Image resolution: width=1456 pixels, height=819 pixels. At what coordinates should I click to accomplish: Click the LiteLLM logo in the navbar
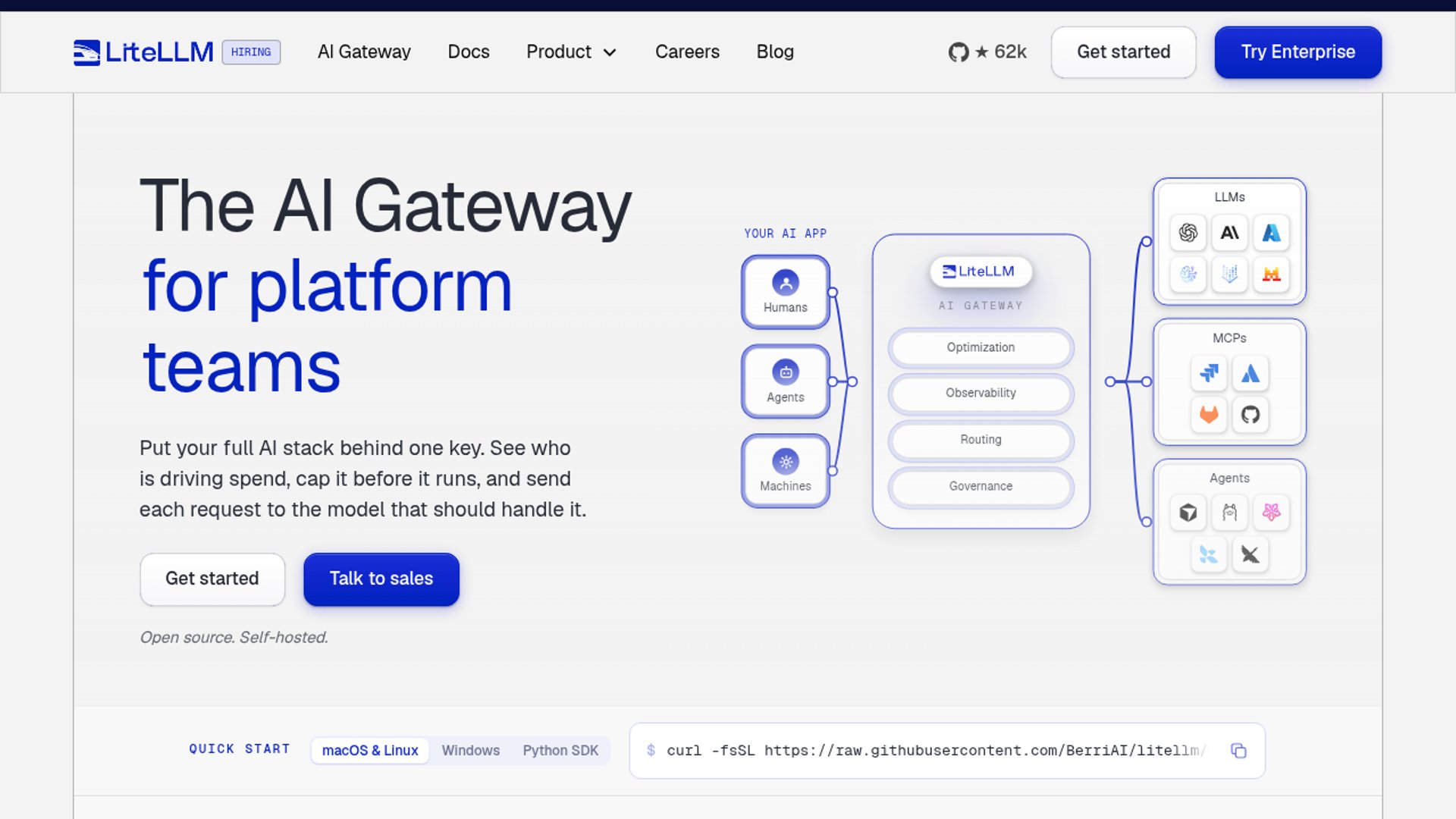143,52
